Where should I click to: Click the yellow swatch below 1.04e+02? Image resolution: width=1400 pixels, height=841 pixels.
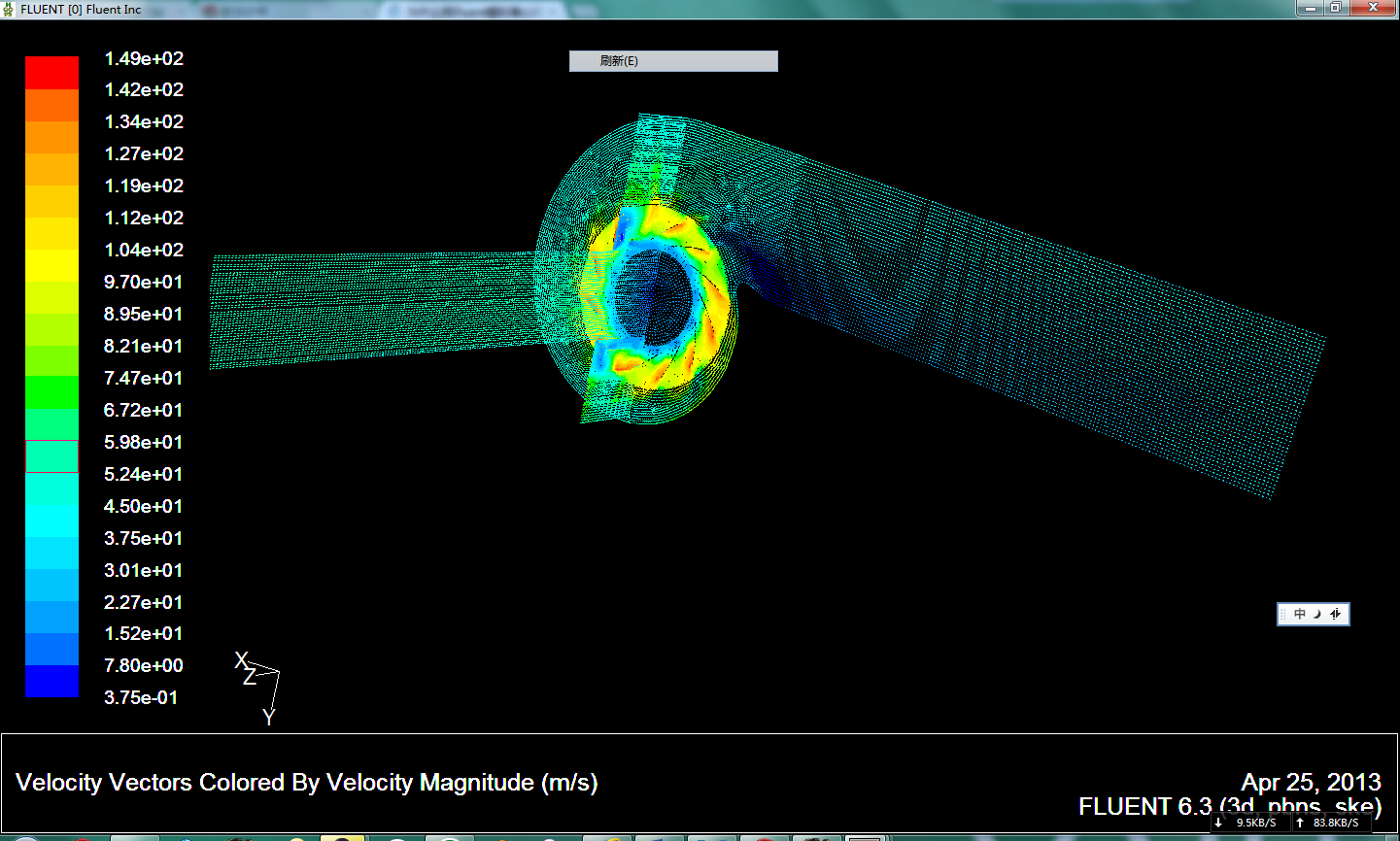(52, 265)
